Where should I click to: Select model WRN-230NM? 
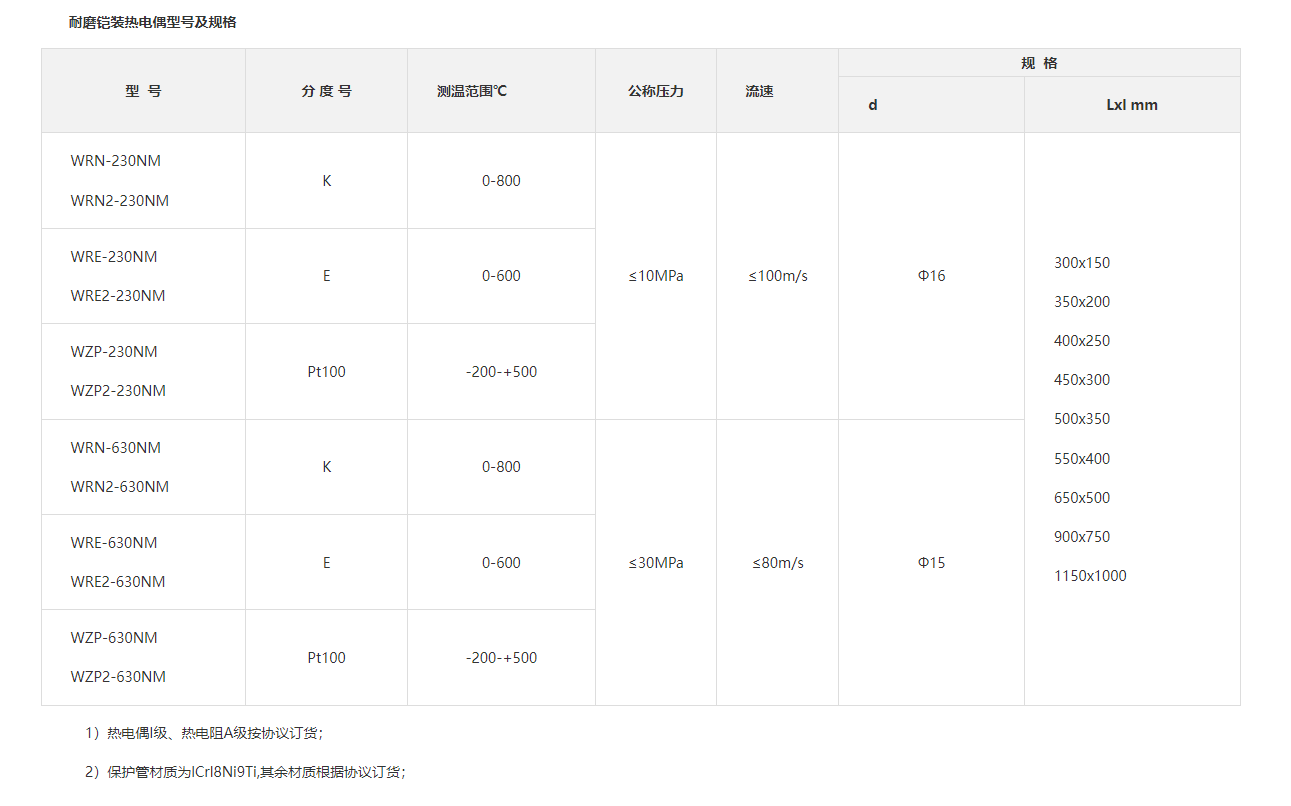coord(115,161)
